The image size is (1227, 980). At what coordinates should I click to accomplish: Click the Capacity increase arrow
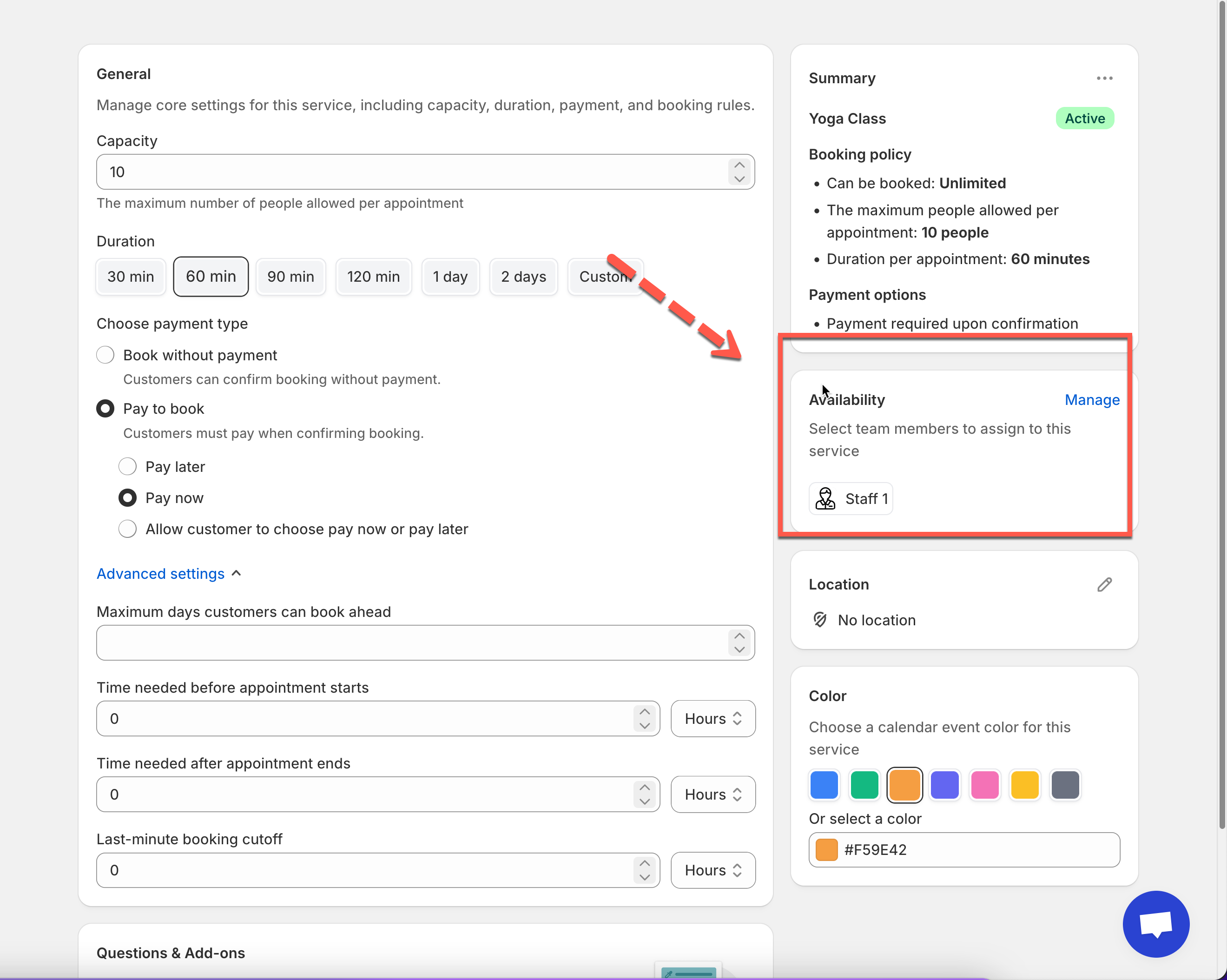point(739,165)
